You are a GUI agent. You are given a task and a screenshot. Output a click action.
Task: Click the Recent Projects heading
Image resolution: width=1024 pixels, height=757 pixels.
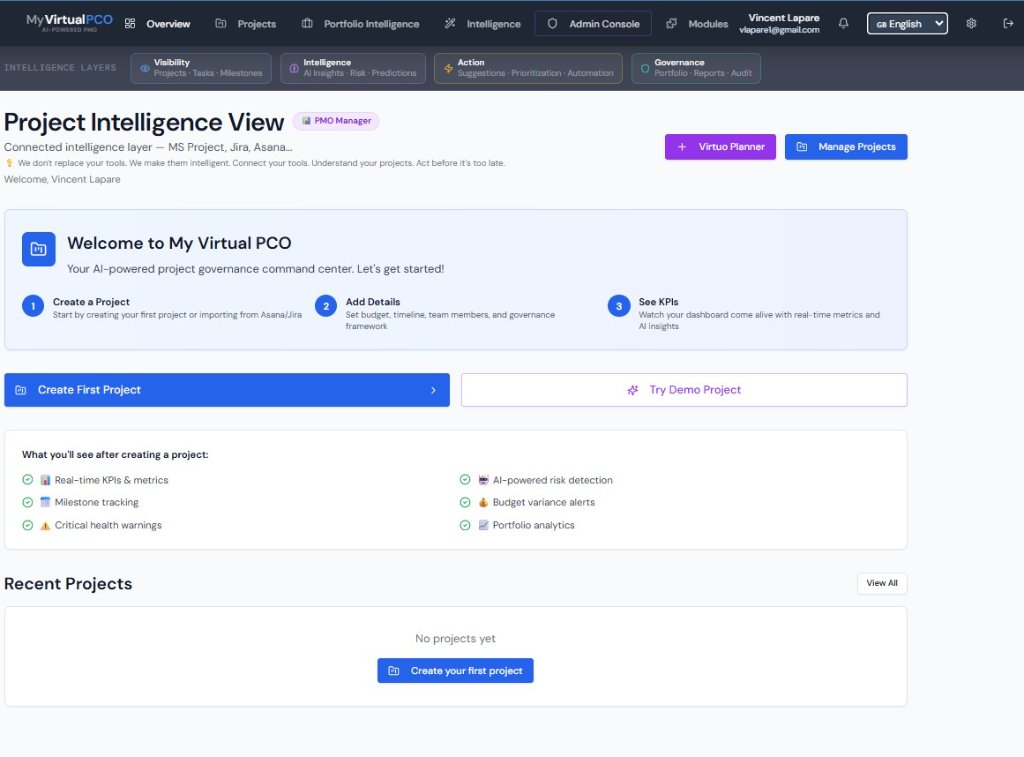pyautogui.click(x=68, y=583)
